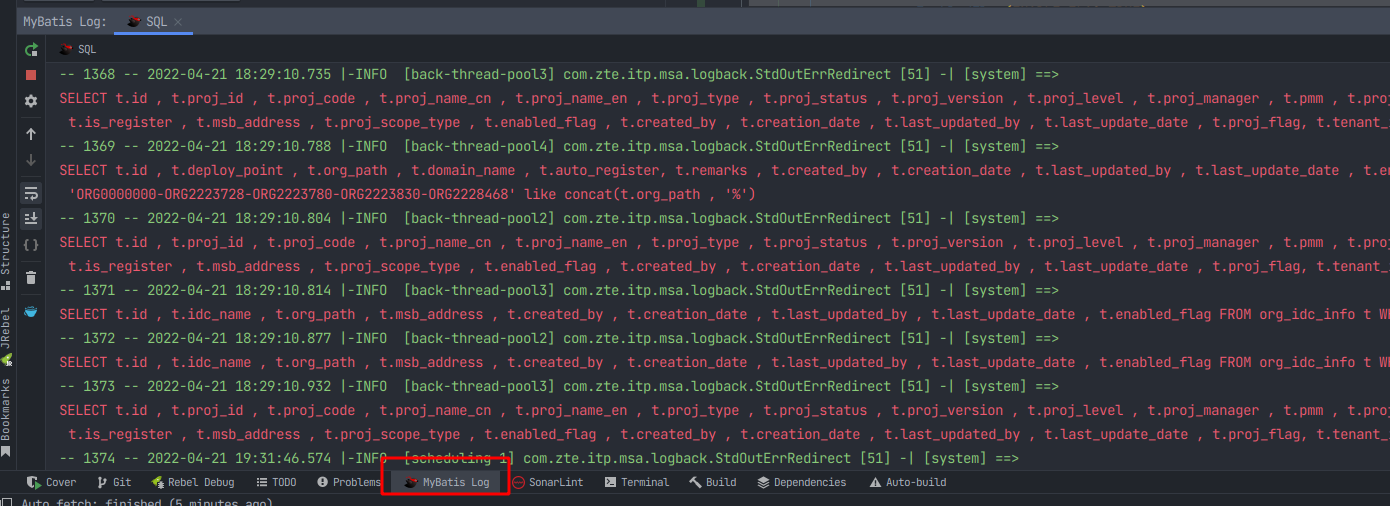Open MyBatis Log settings gear
Viewport: 1390px width, 506px height.
point(31,101)
